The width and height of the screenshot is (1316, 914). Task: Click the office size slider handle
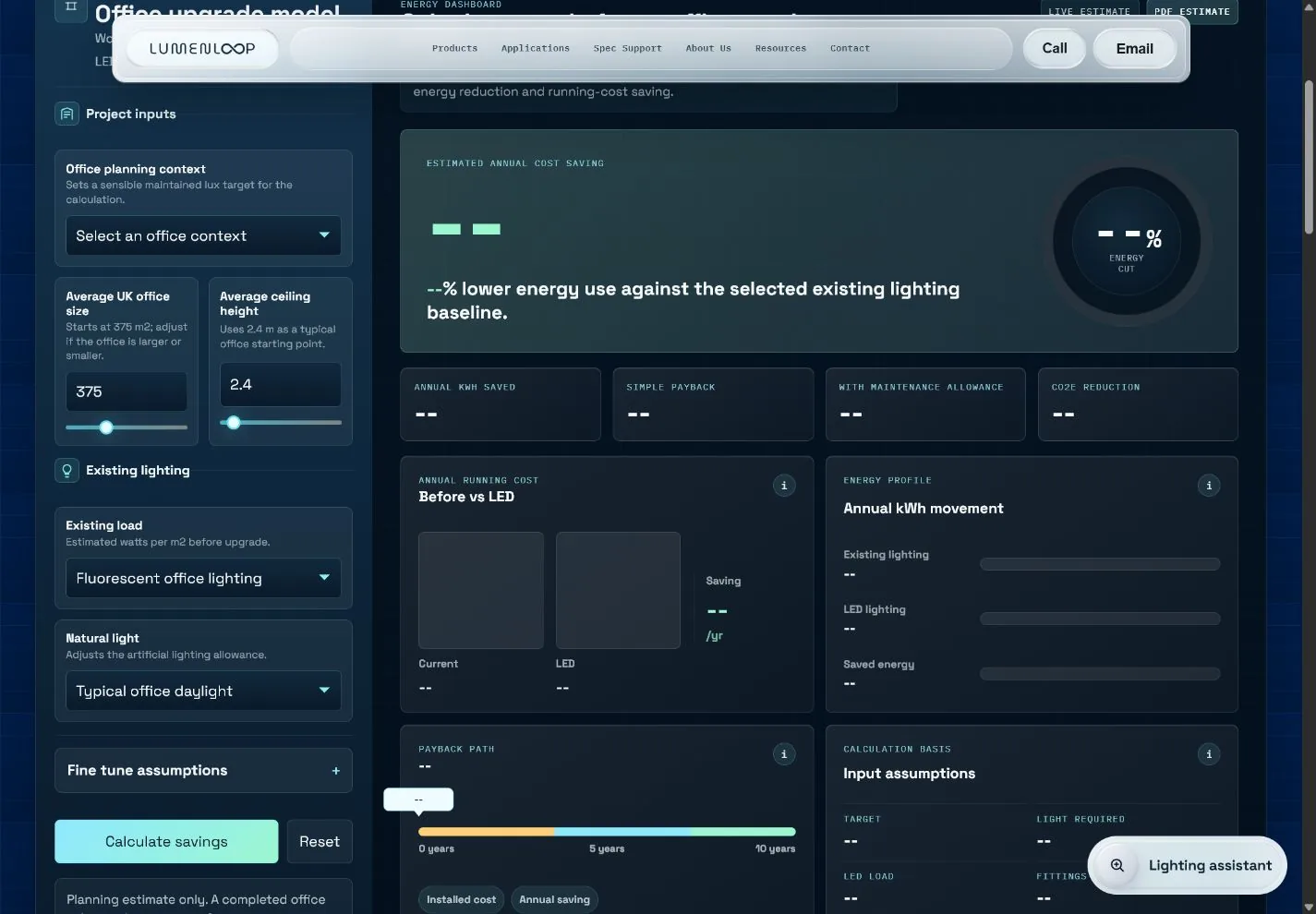[106, 427]
